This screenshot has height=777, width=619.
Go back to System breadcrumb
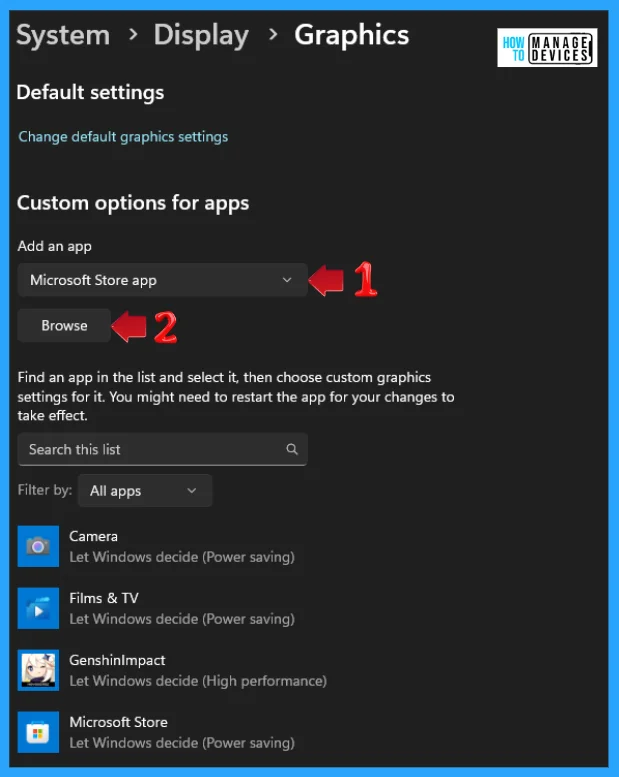pyautogui.click(x=63, y=35)
